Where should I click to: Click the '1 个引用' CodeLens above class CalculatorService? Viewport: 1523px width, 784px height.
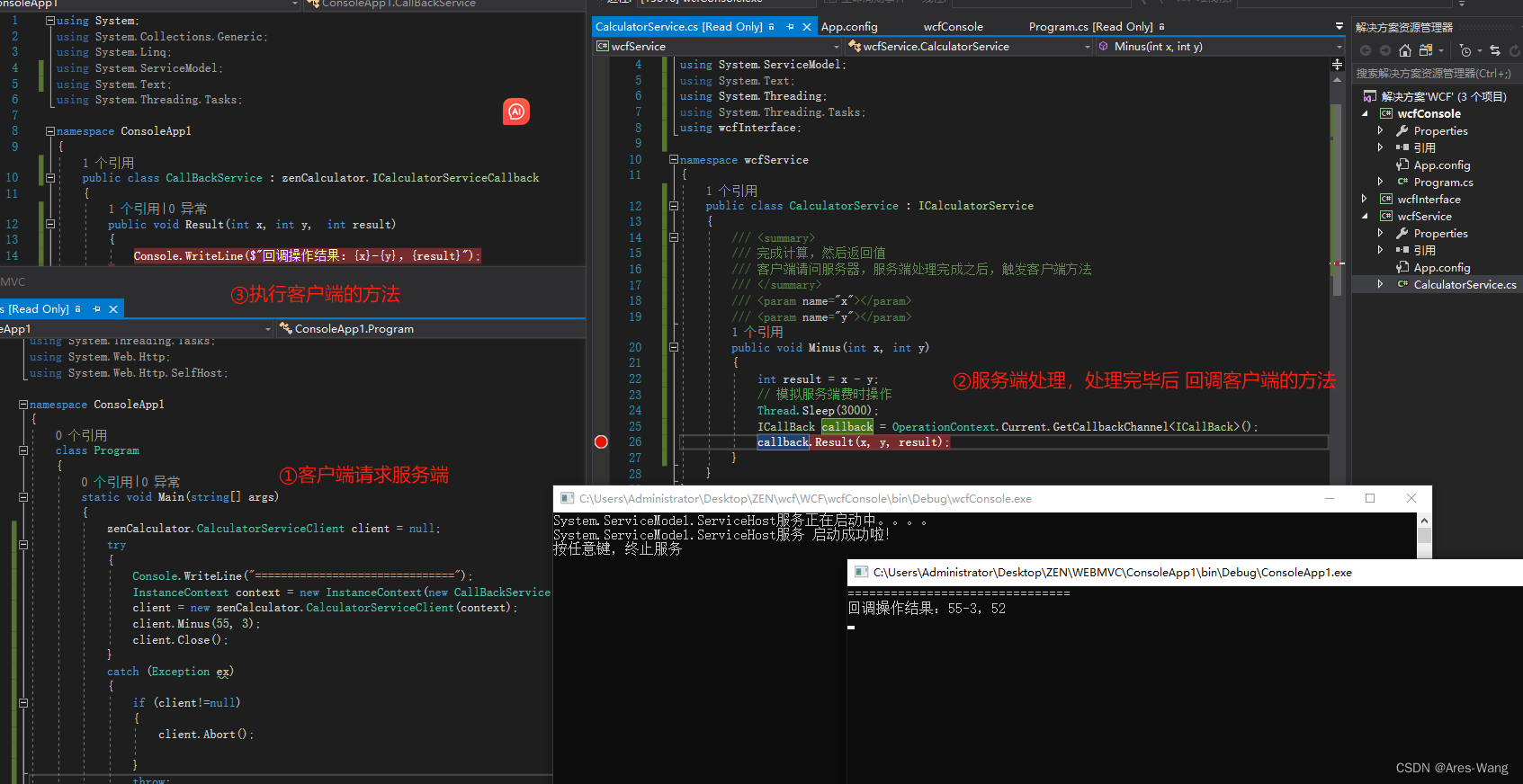[x=731, y=191]
